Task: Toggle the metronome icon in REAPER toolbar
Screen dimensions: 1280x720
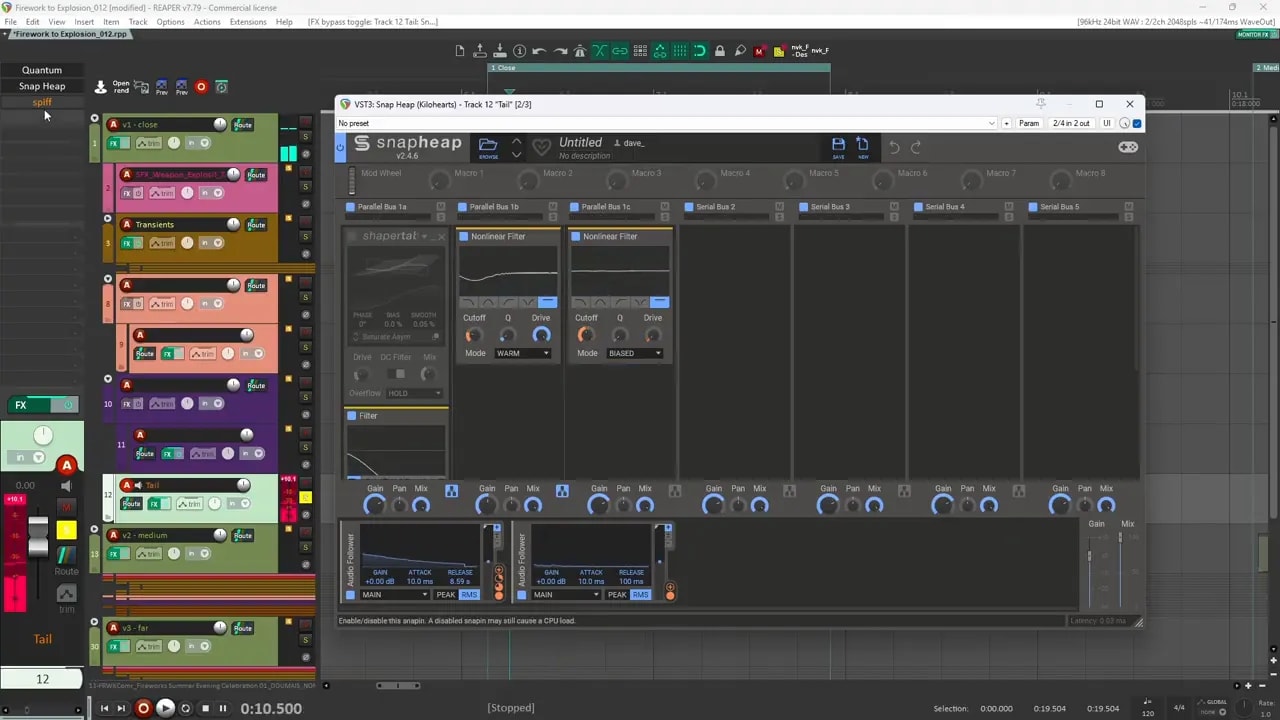Action: pos(580,51)
